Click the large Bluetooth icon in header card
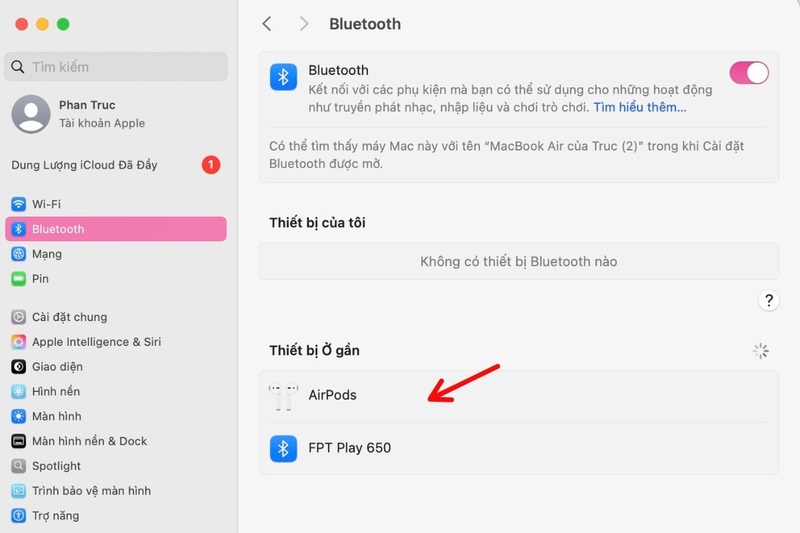The height and width of the screenshot is (533, 800). [x=283, y=77]
